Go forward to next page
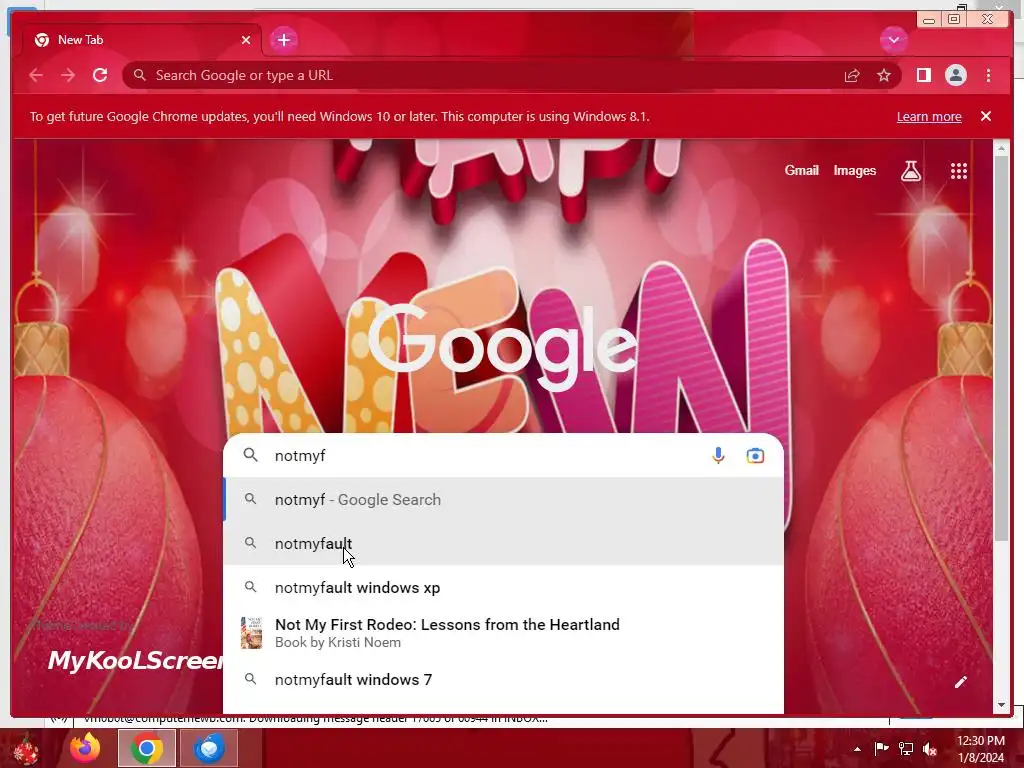 (x=68, y=75)
